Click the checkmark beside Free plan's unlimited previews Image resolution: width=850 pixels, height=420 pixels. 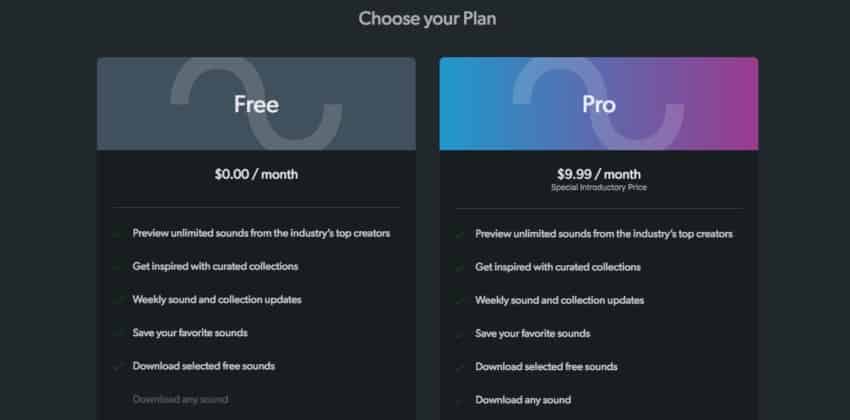(x=117, y=233)
